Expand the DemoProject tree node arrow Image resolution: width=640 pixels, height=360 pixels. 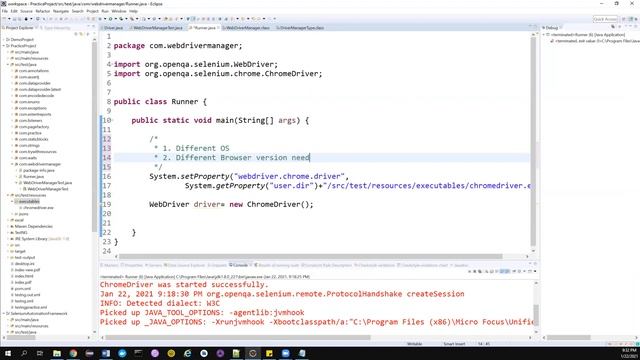tap(4, 40)
